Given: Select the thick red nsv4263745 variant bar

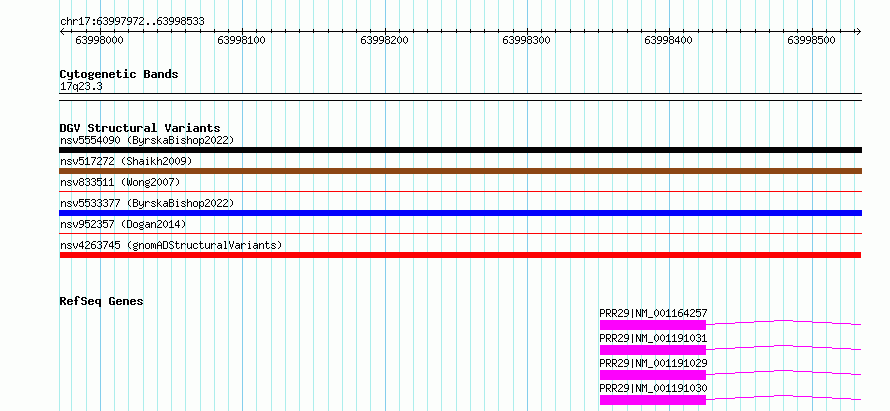Looking at the screenshot, I should [x=460, y=255].
